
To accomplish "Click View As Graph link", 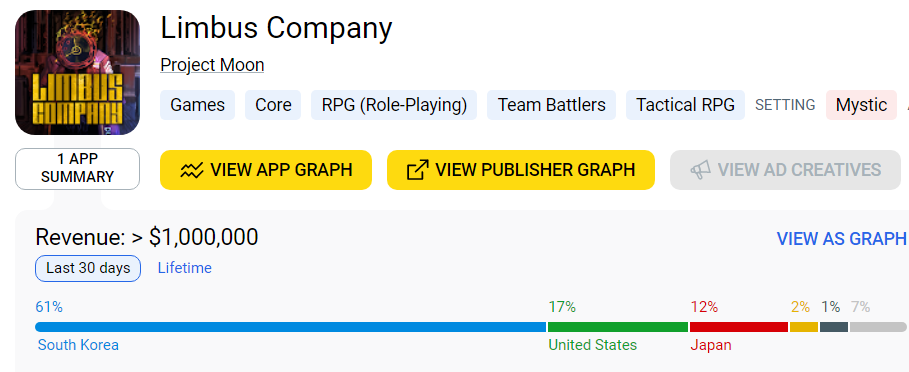I will pos(841,239).
